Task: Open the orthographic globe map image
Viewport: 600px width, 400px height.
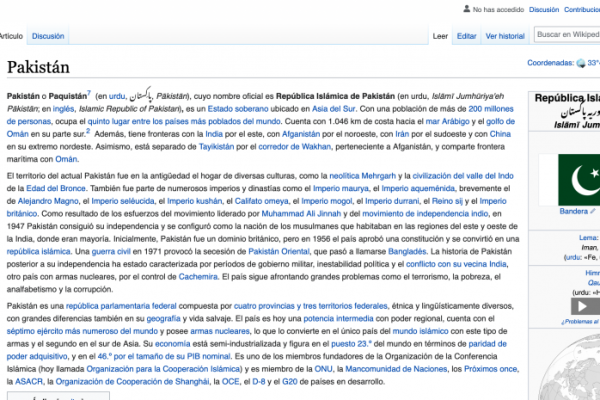Action: coord(570,367)
